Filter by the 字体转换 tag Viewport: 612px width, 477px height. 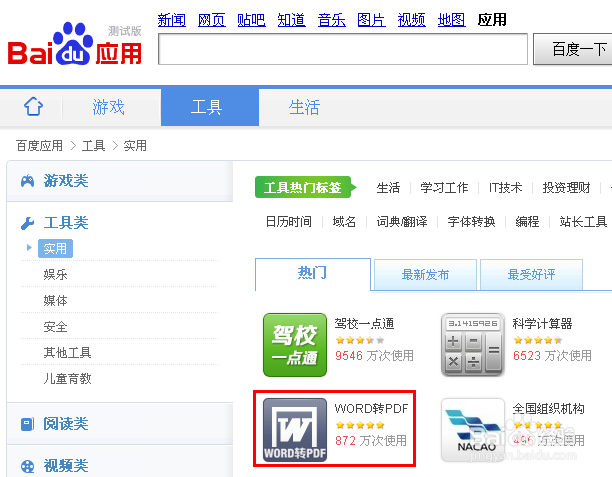click(471, 222)
